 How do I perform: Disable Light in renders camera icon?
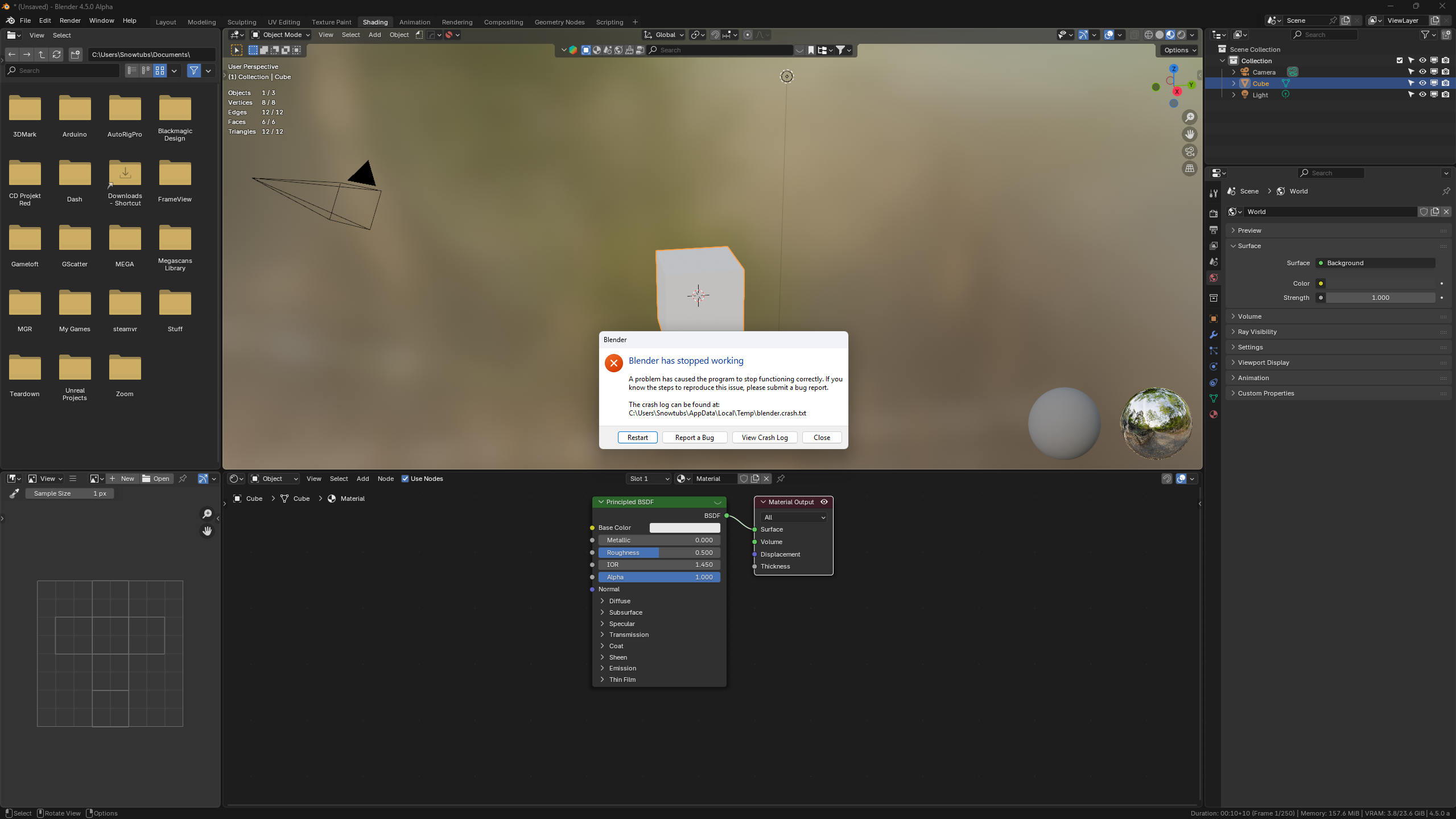(x=1445, y=94)
